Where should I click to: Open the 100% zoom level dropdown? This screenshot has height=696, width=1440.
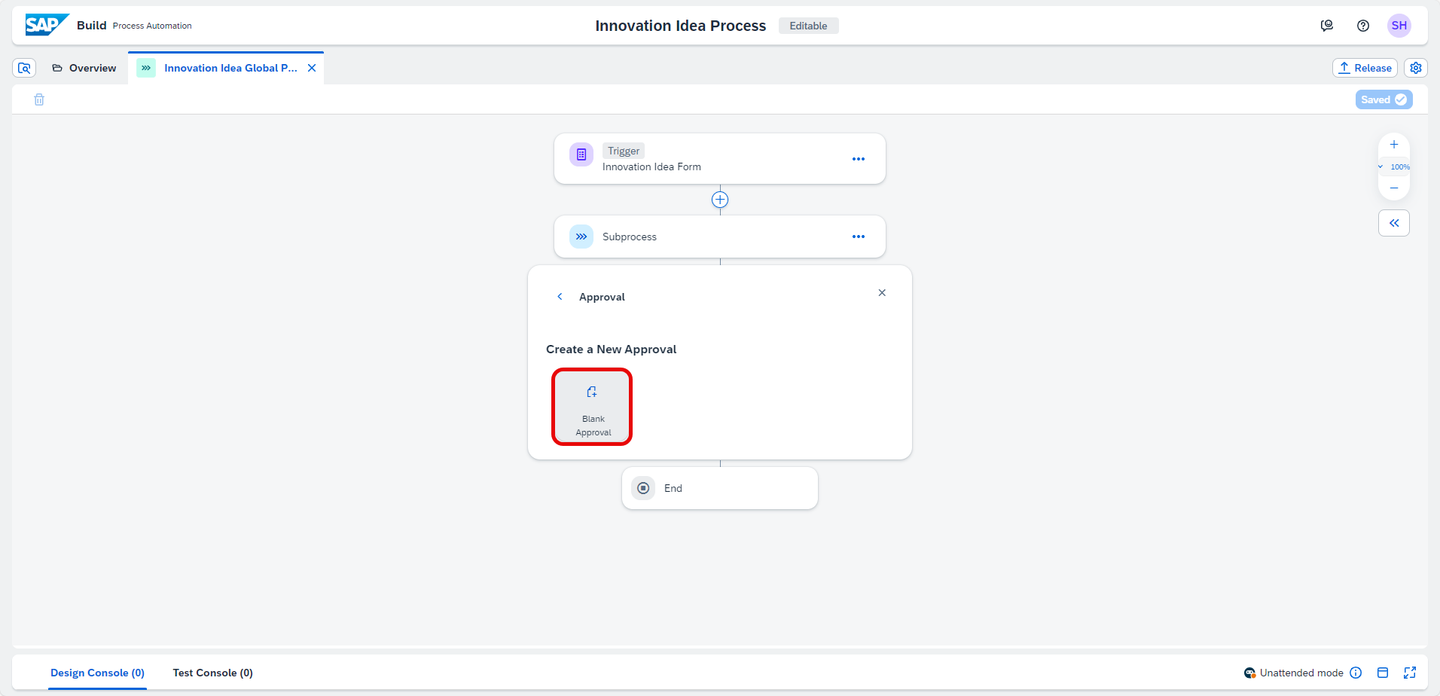click(x=1394, y=167)
